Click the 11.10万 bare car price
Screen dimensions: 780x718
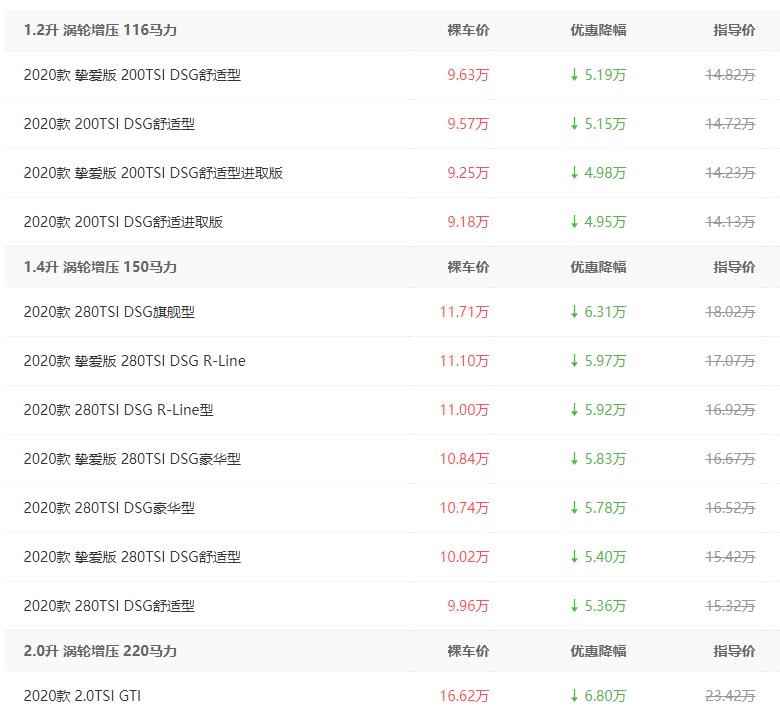[464, 360]
